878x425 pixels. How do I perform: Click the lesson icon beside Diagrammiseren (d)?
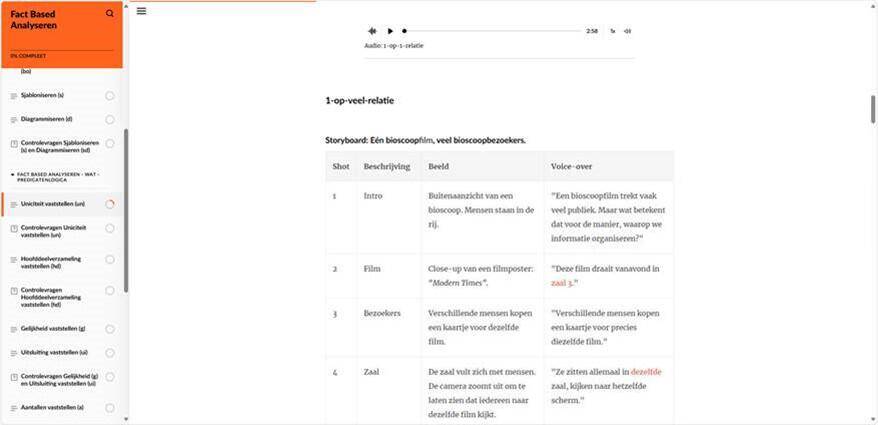tap(13, 119)
